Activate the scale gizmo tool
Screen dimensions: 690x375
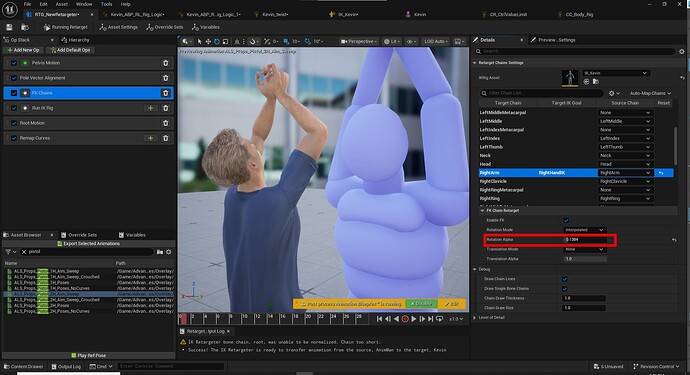pos(225,41)
